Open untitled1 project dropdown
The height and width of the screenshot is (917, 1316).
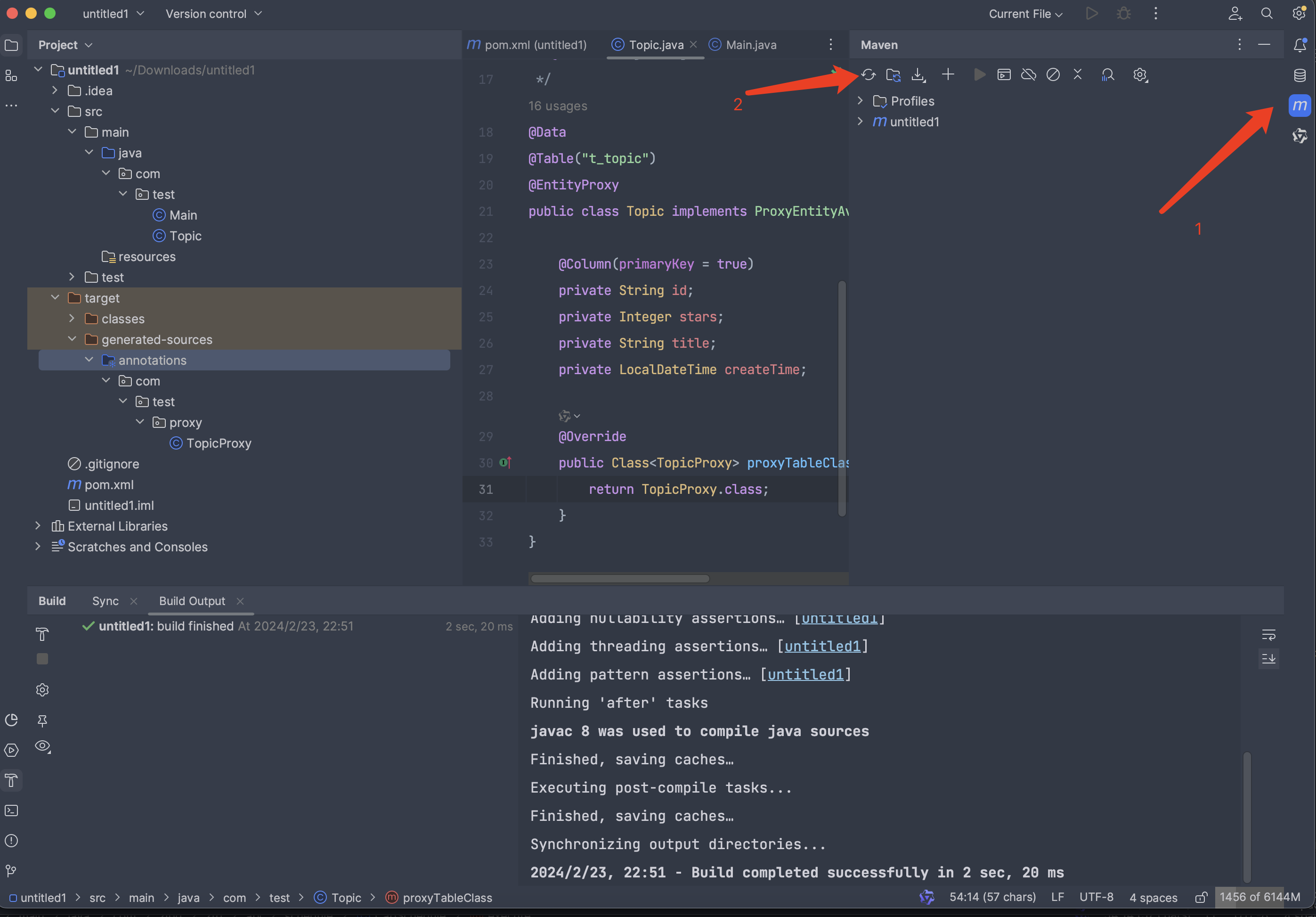tap(113, 14)
